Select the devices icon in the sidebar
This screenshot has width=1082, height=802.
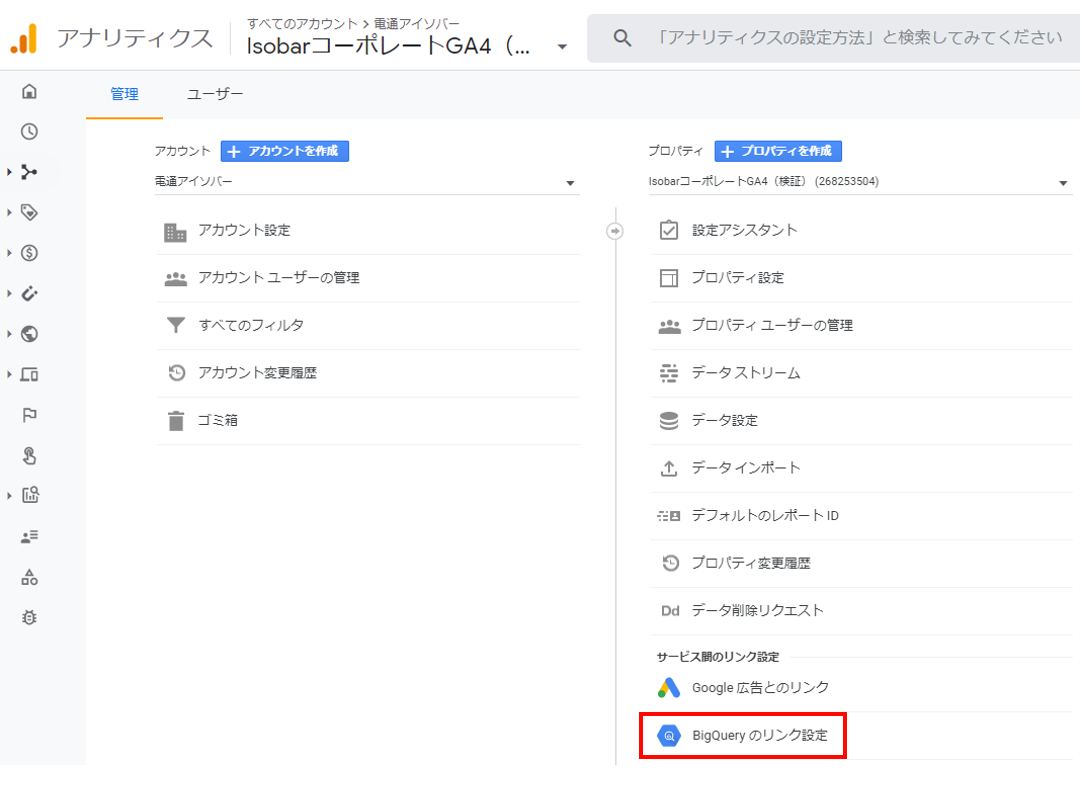pos(29,374)
